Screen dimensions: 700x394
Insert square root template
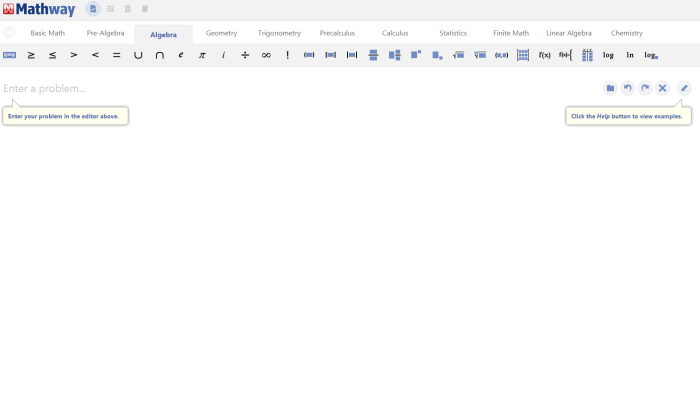tap(458, 55)
